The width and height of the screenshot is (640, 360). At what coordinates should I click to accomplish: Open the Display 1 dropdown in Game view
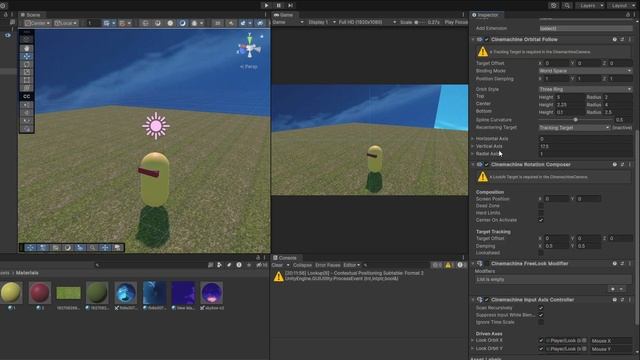coord(322,22)
